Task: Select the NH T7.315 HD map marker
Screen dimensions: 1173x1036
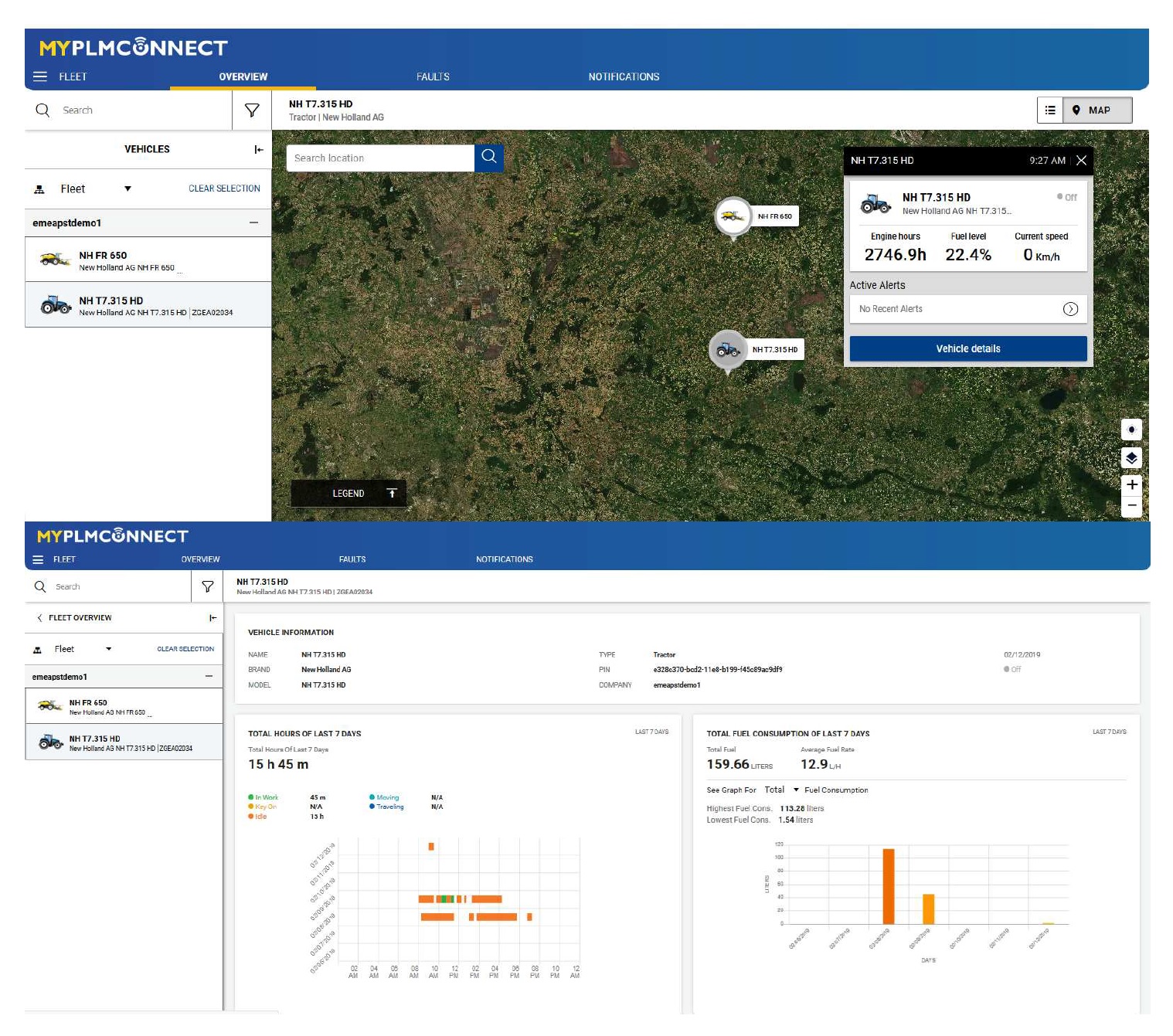Action: click(727, 350)
